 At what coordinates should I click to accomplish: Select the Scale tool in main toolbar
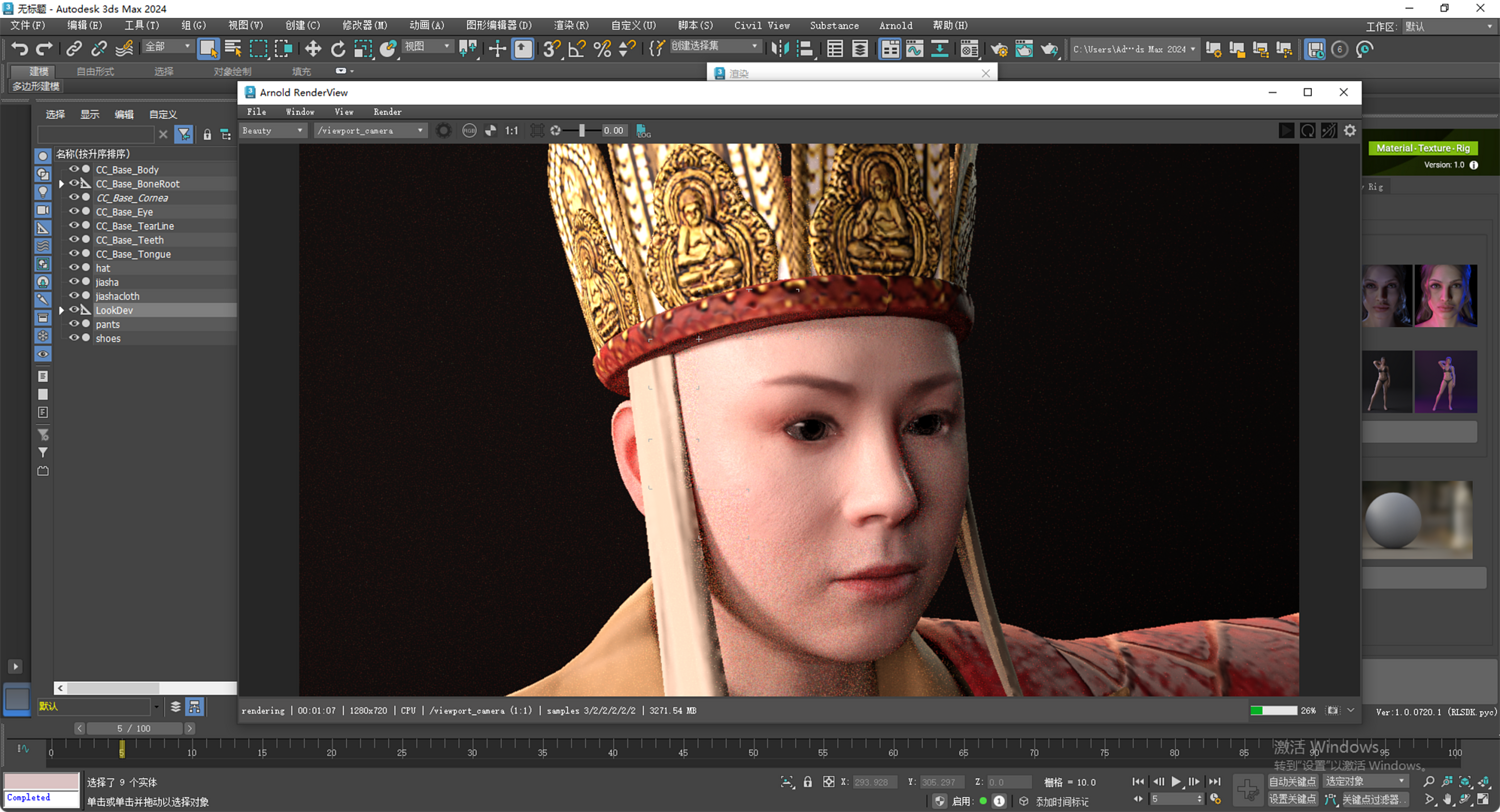(363, 48)
